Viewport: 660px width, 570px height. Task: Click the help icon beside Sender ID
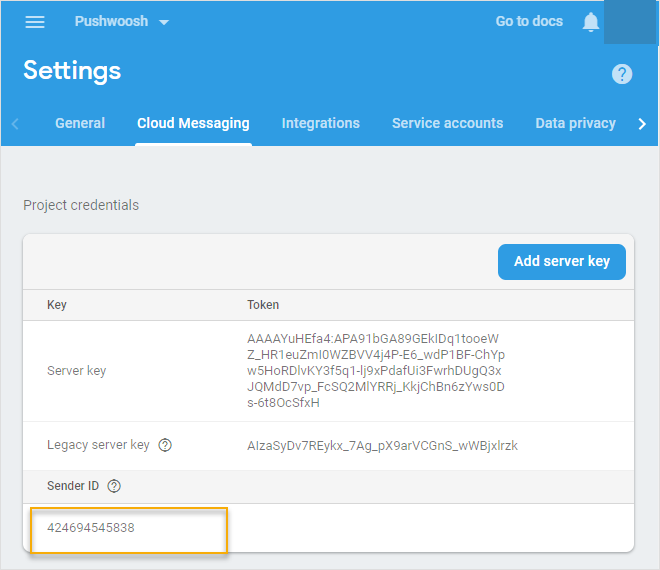click(114, 486)
